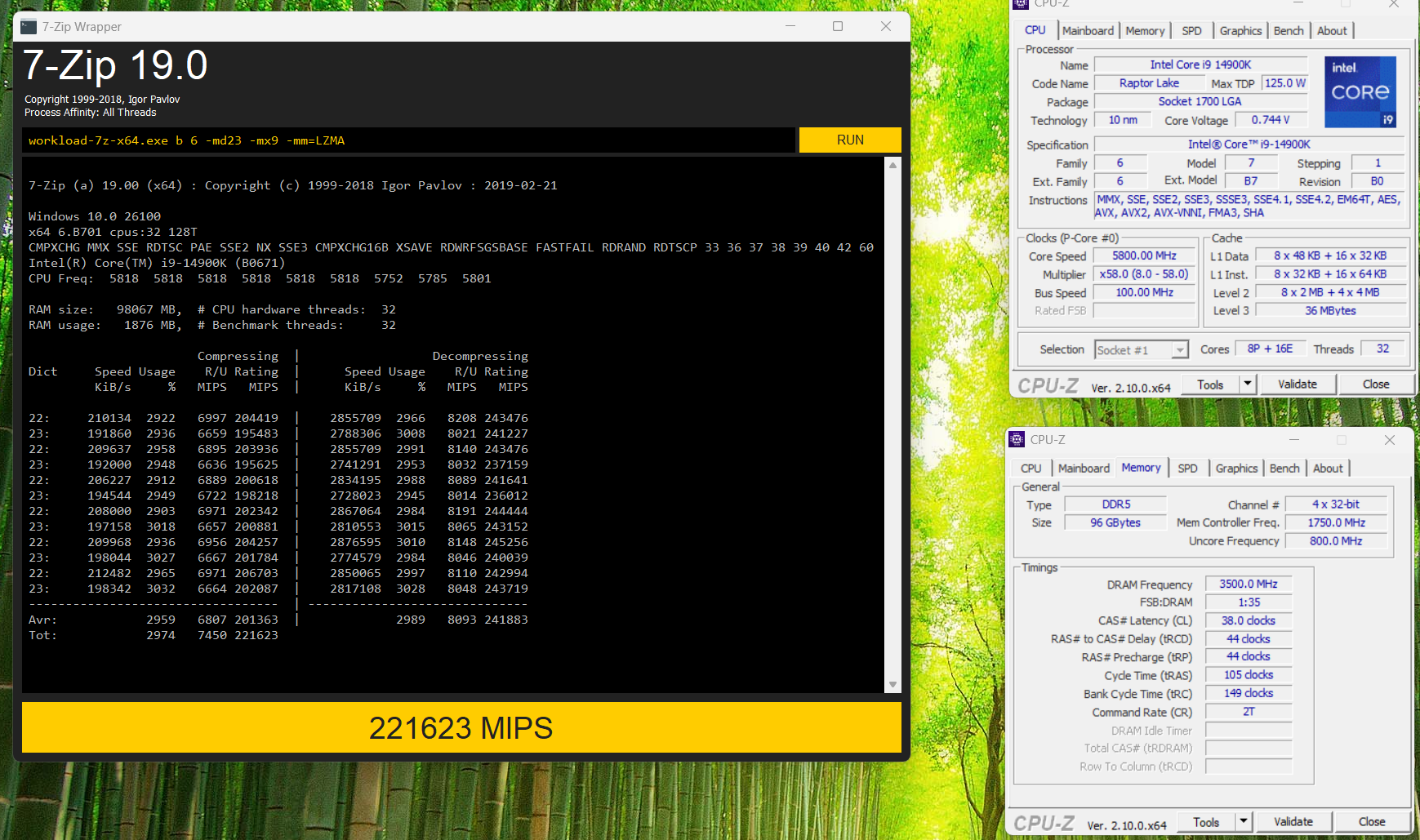Open the About tab in the lower CPU-Z window

tap(1328, 469)
